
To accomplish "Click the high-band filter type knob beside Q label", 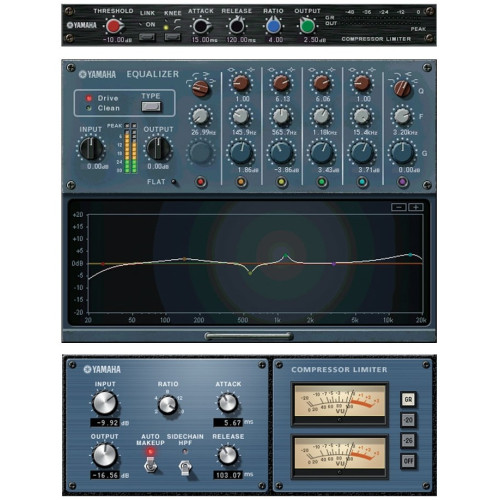I will tap(403, 88).
